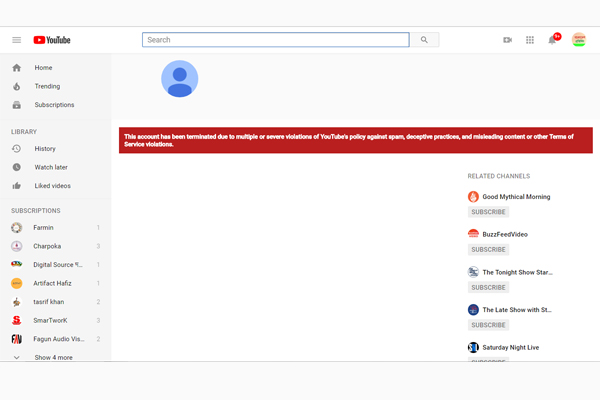Open the YouTube apps grid
This screenshot has width=600, height=400.
point(530,40)
